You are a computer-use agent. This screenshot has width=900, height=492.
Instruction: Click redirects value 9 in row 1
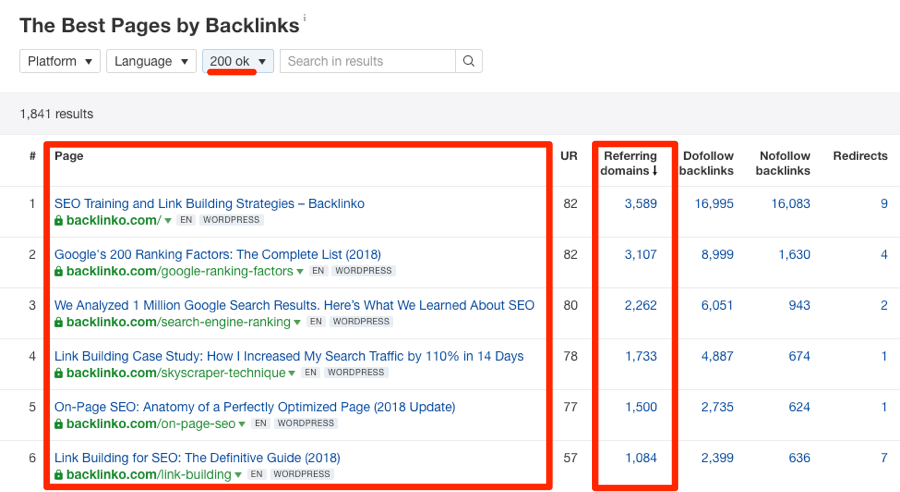pos(884,203)
